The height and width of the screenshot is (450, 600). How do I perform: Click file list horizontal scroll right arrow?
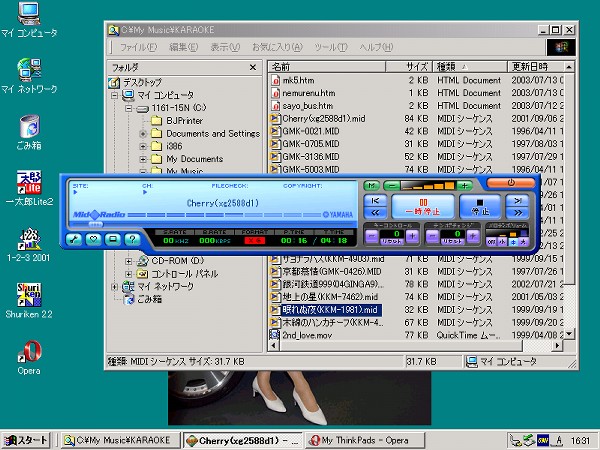pyautogui.click(x=557, y=346)
